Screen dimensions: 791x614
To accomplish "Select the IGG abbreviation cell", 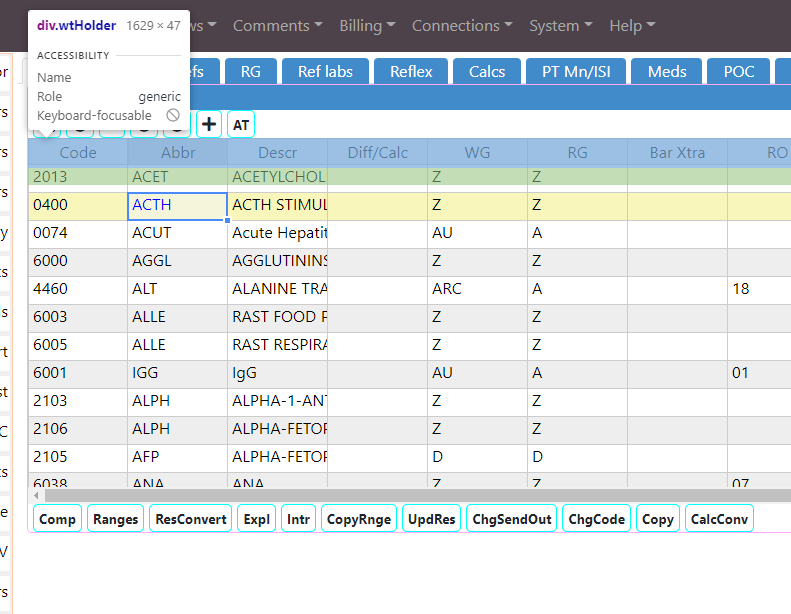I will click(x=178, y=373).
